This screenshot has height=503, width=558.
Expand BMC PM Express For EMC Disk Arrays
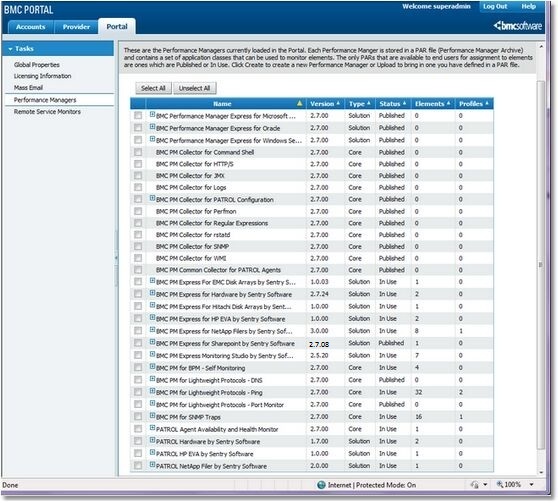tap(152, 281)
